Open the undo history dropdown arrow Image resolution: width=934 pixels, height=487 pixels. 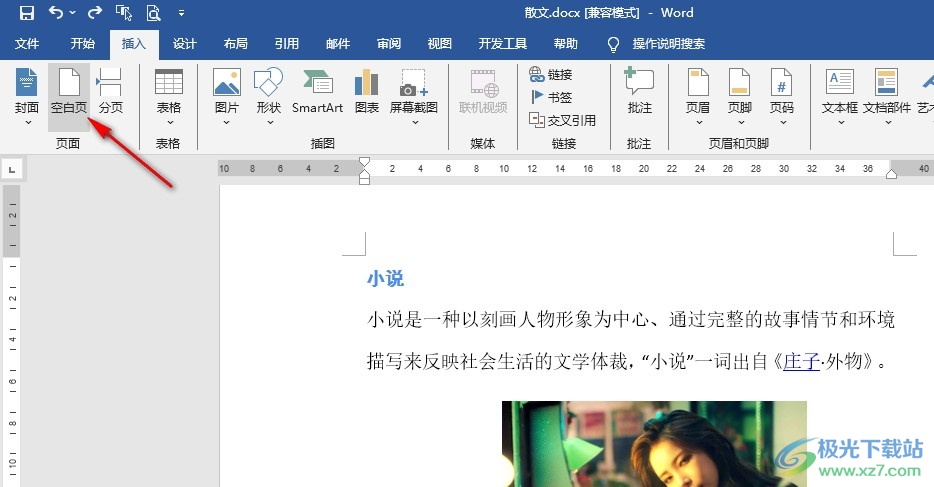coord(73,13)
